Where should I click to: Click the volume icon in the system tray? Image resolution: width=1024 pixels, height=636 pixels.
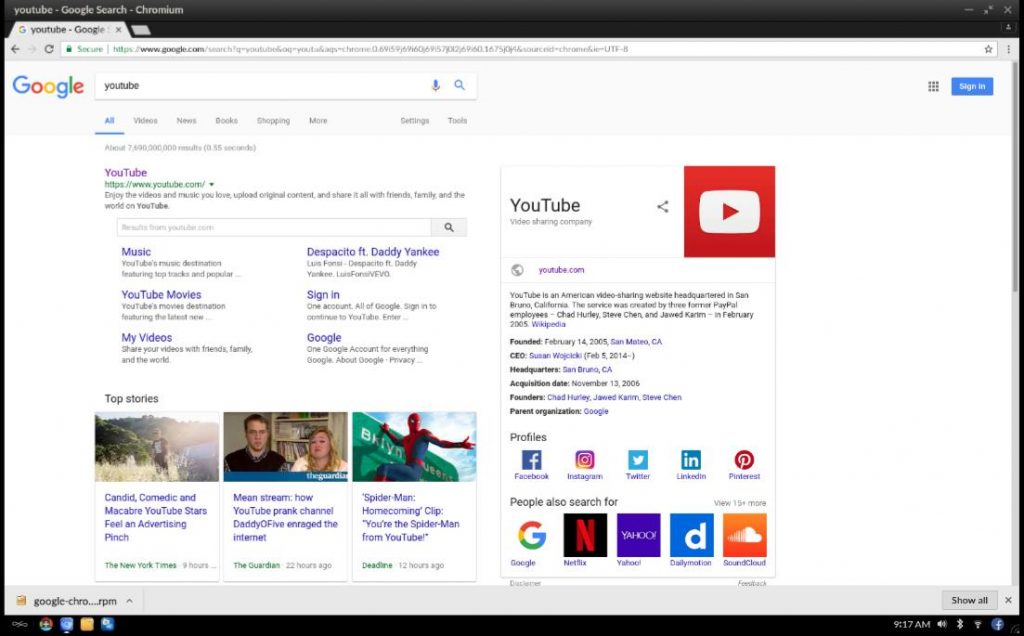(942, 624)
